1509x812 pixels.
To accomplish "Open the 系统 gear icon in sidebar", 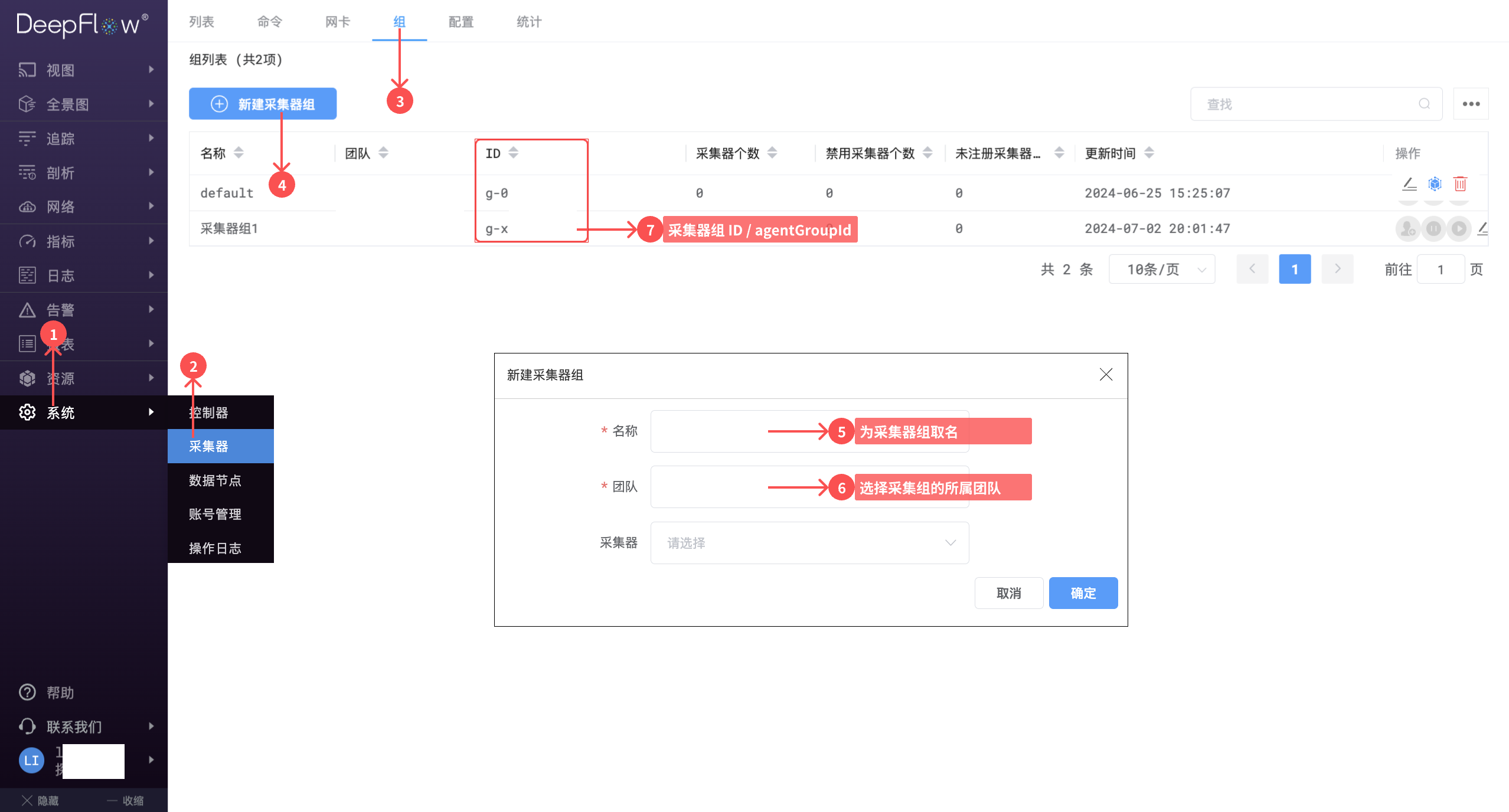I will pos(27,412).
